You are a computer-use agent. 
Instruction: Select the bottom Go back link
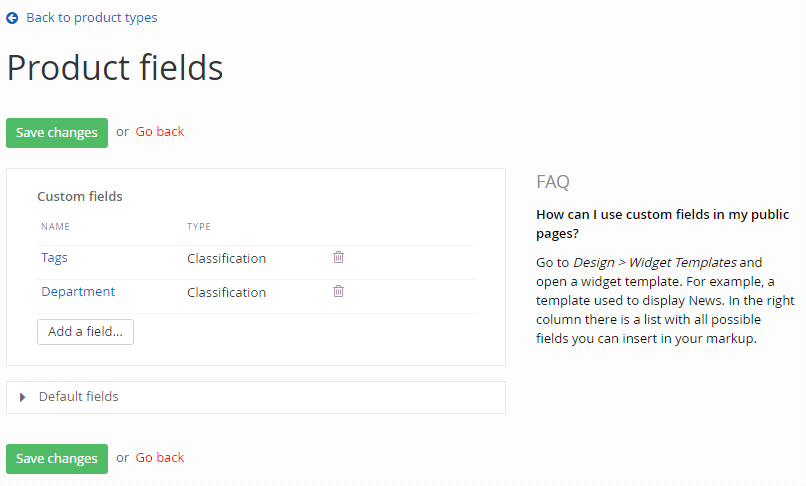160,458
